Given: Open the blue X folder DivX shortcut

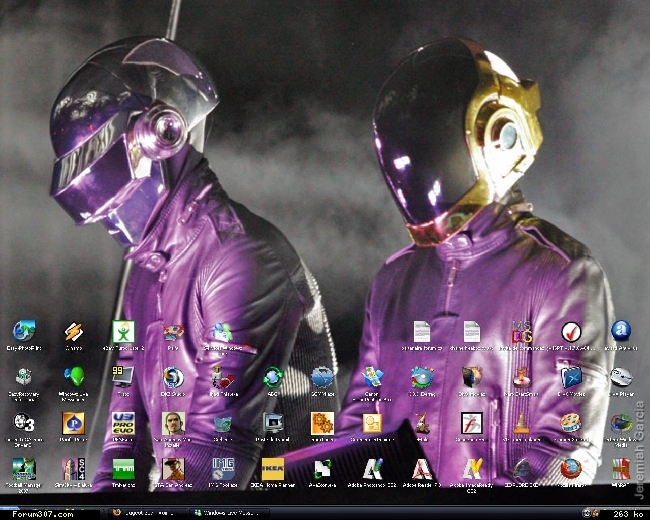Looking at the screenshot, I should tap(571, 377).
